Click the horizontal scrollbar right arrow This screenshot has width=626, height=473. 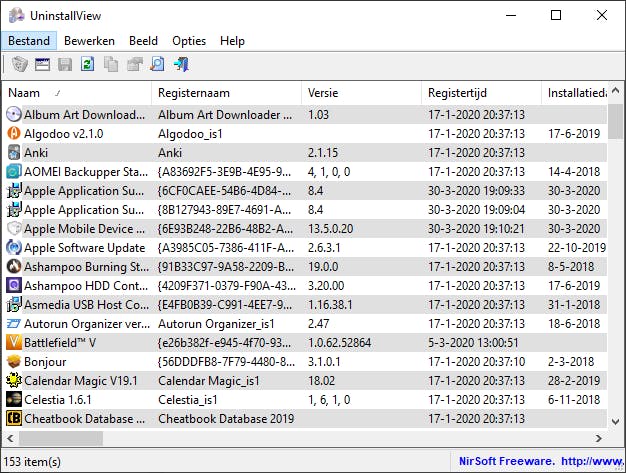click(x=598, y=439)
